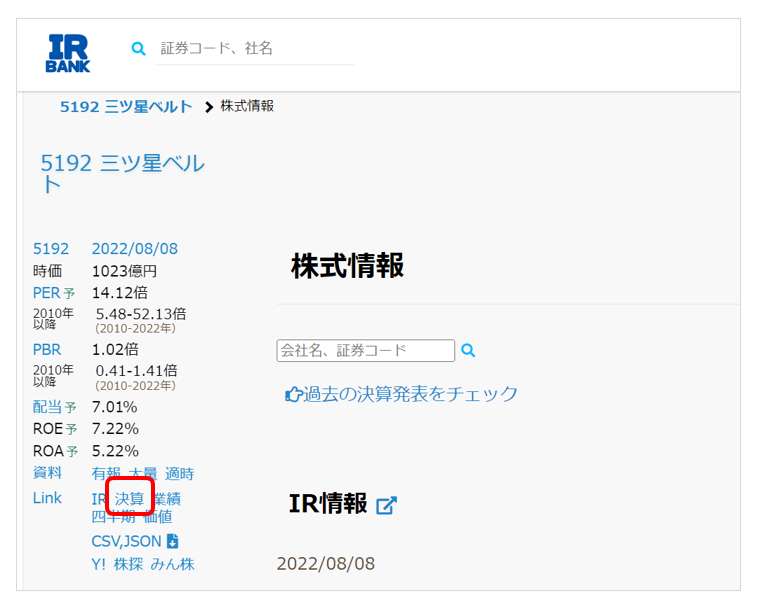This screenshot has height=608, width=757.
Task: Open the 資料 link
Action: point(47,472)
